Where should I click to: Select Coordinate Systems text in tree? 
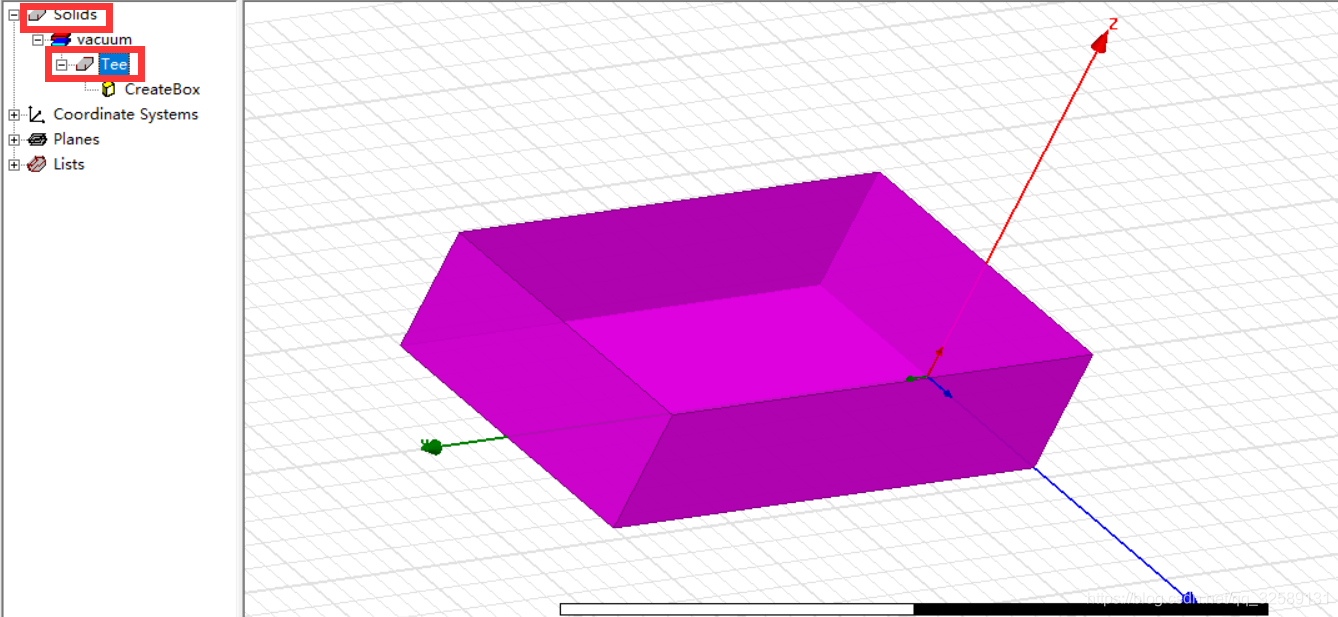[x=126, y=114]
